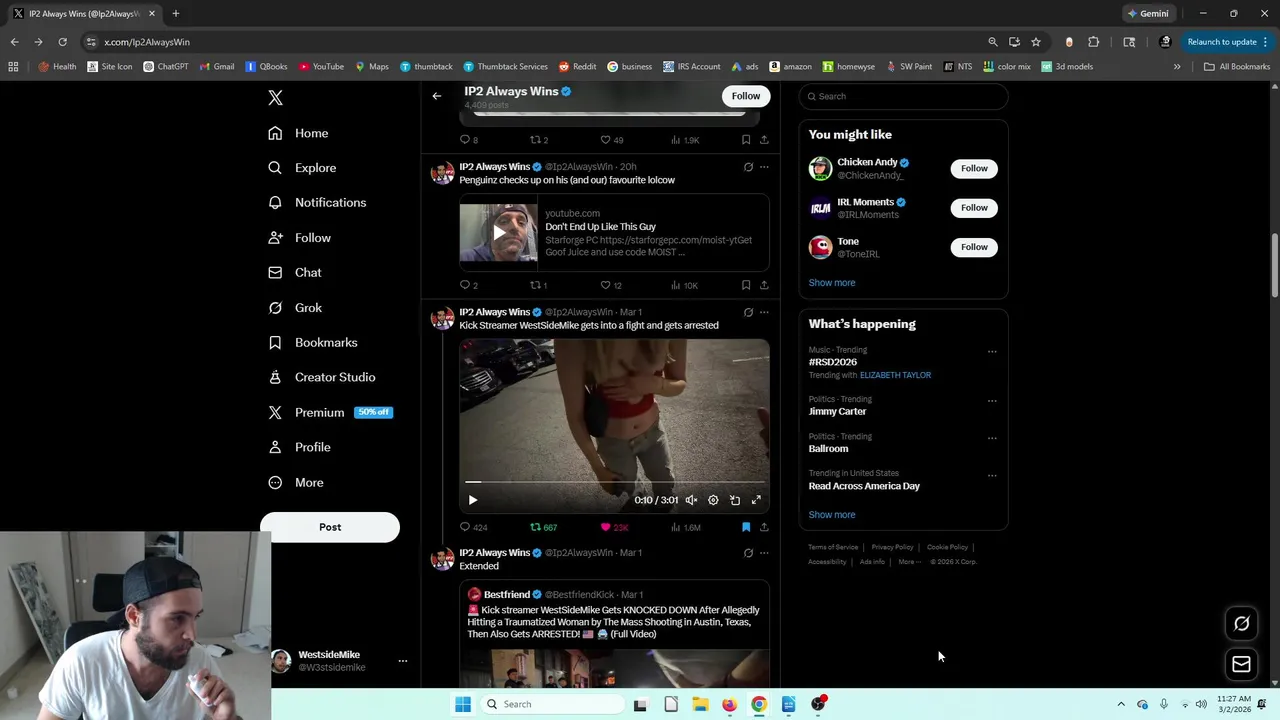Unlike the post with 23K likes
The width and height of the screenshot is (1280, 720).
(614, 527)
